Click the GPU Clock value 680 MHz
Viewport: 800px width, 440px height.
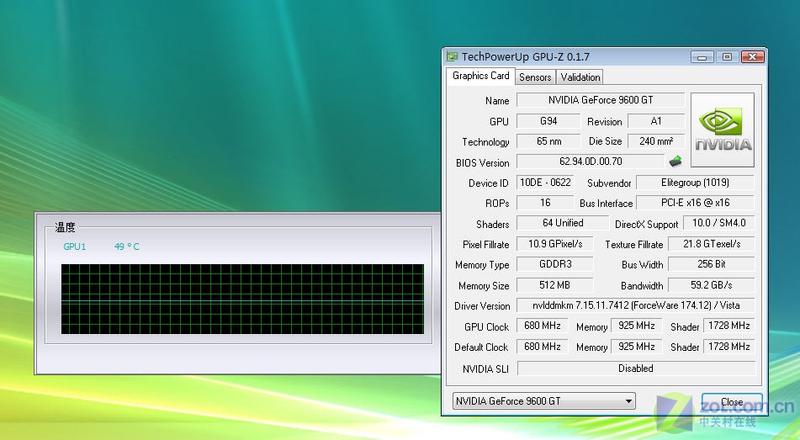click(542, 326)
